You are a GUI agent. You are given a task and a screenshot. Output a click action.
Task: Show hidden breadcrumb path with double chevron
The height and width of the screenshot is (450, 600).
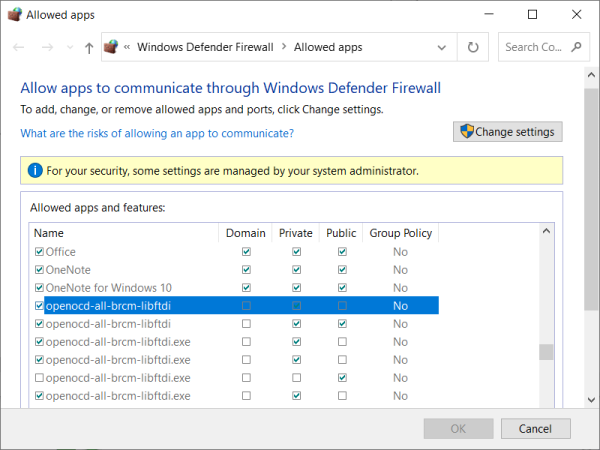pyautogui.click(x=127, y=47)
